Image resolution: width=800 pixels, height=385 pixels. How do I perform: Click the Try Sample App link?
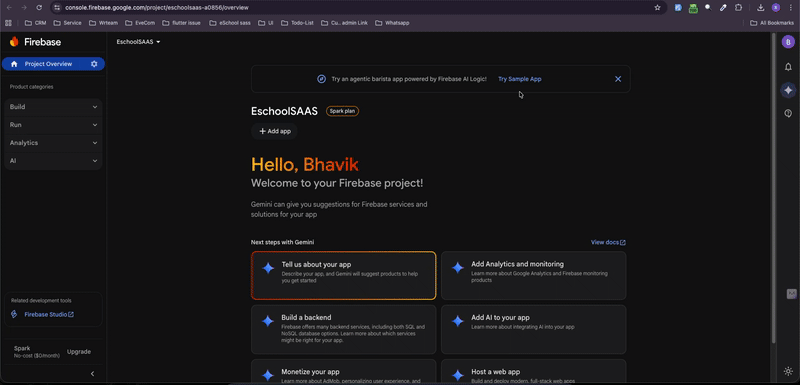[519, 79]
